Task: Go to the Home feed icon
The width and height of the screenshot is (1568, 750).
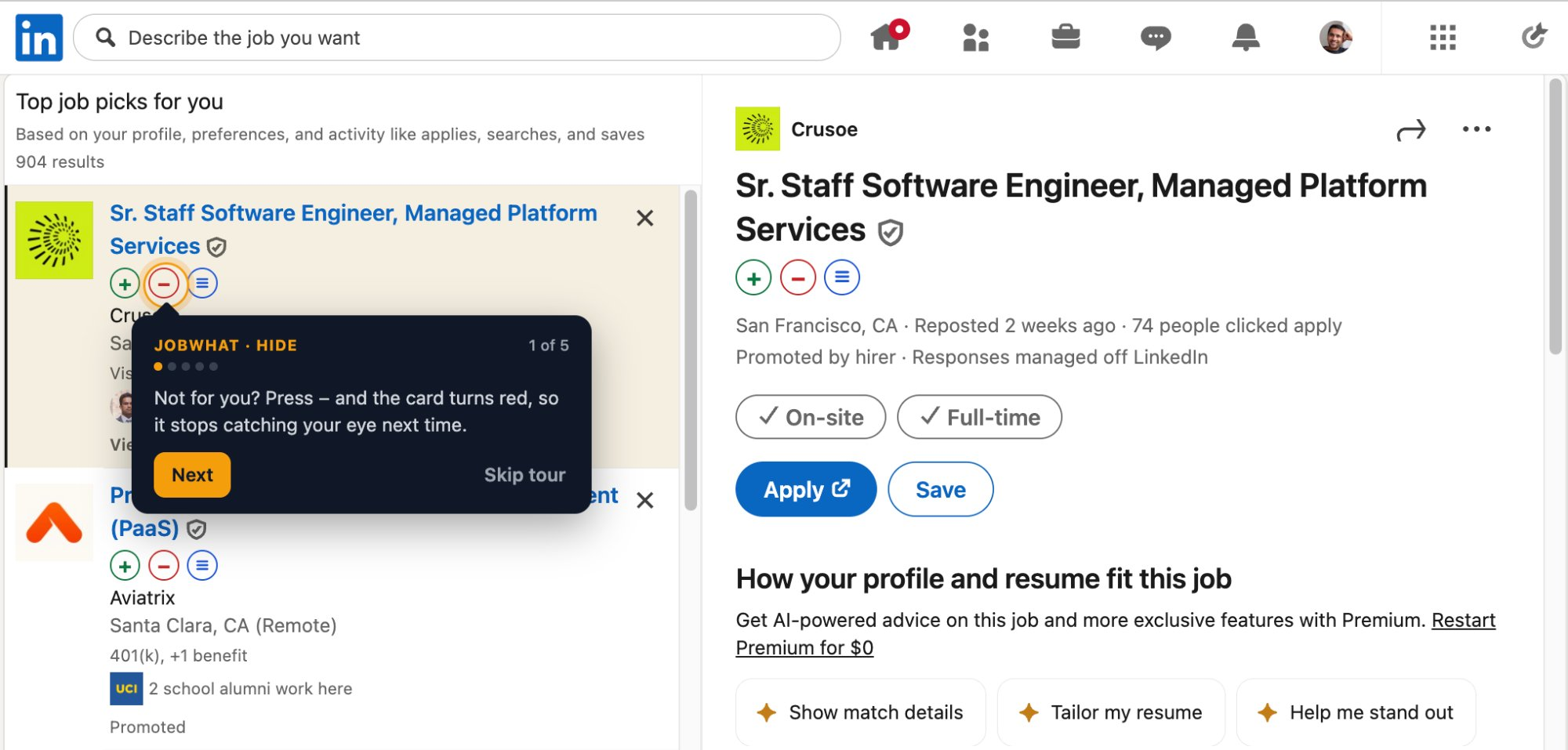Action: tap(889, 36)
